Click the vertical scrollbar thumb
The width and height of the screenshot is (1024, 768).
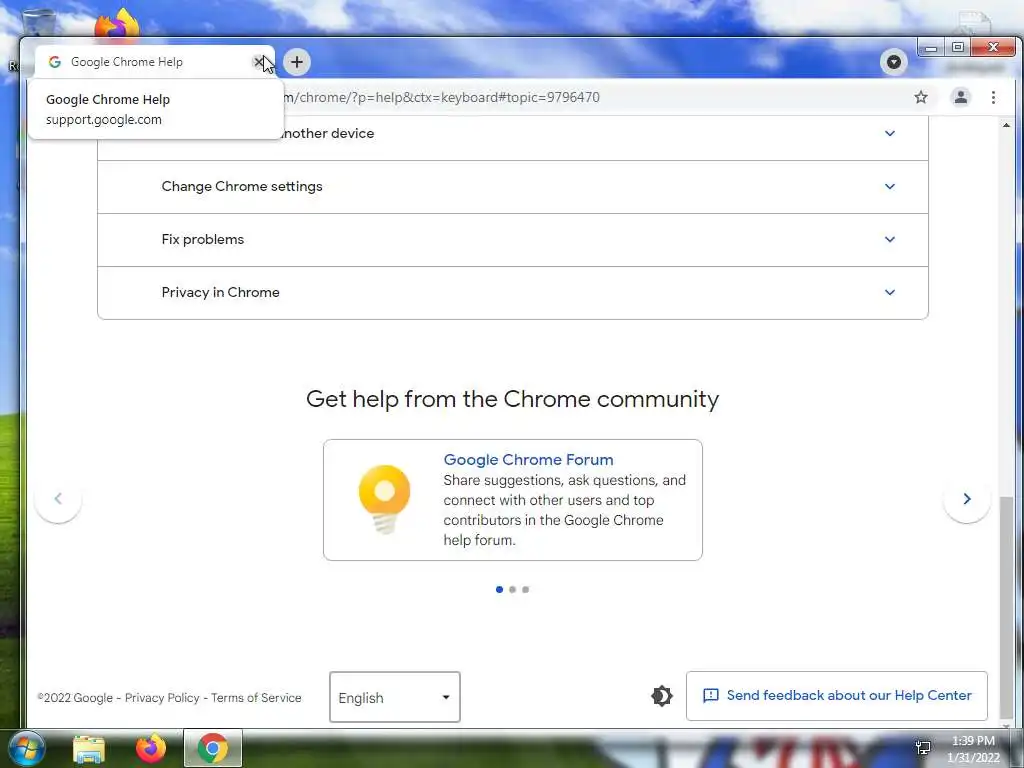[1006, 607]
